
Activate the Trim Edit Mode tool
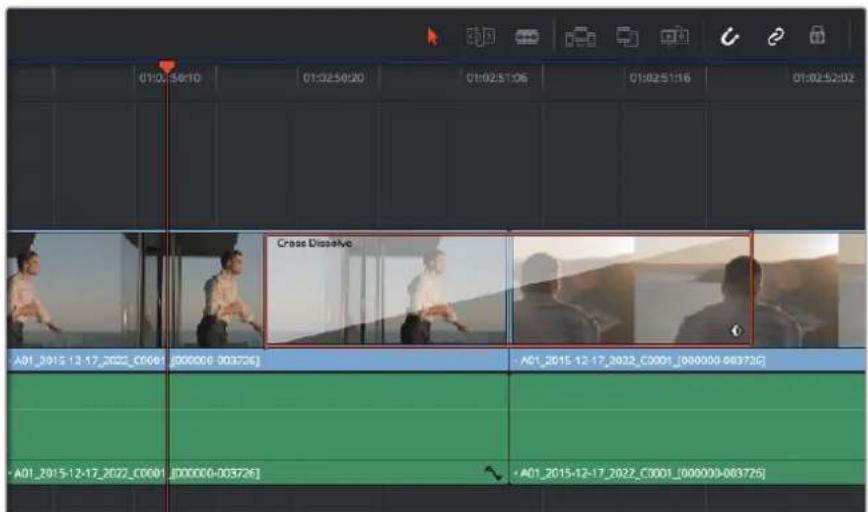tap(480, 37)
